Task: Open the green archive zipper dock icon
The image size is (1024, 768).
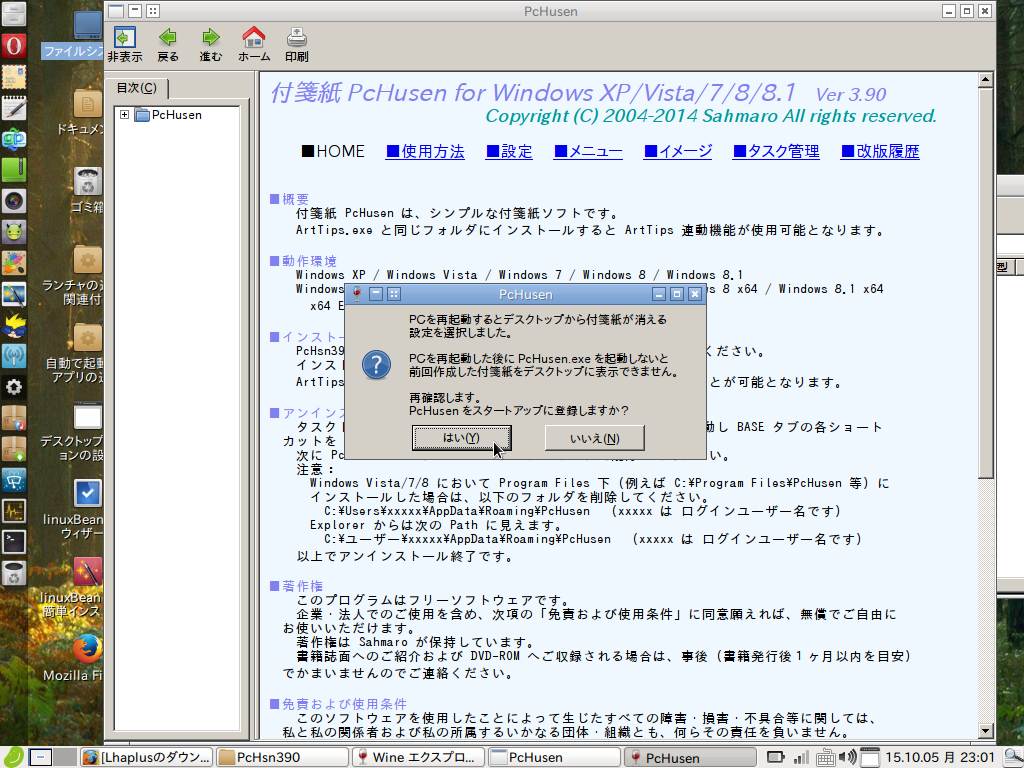Action: tap(14, 170)
